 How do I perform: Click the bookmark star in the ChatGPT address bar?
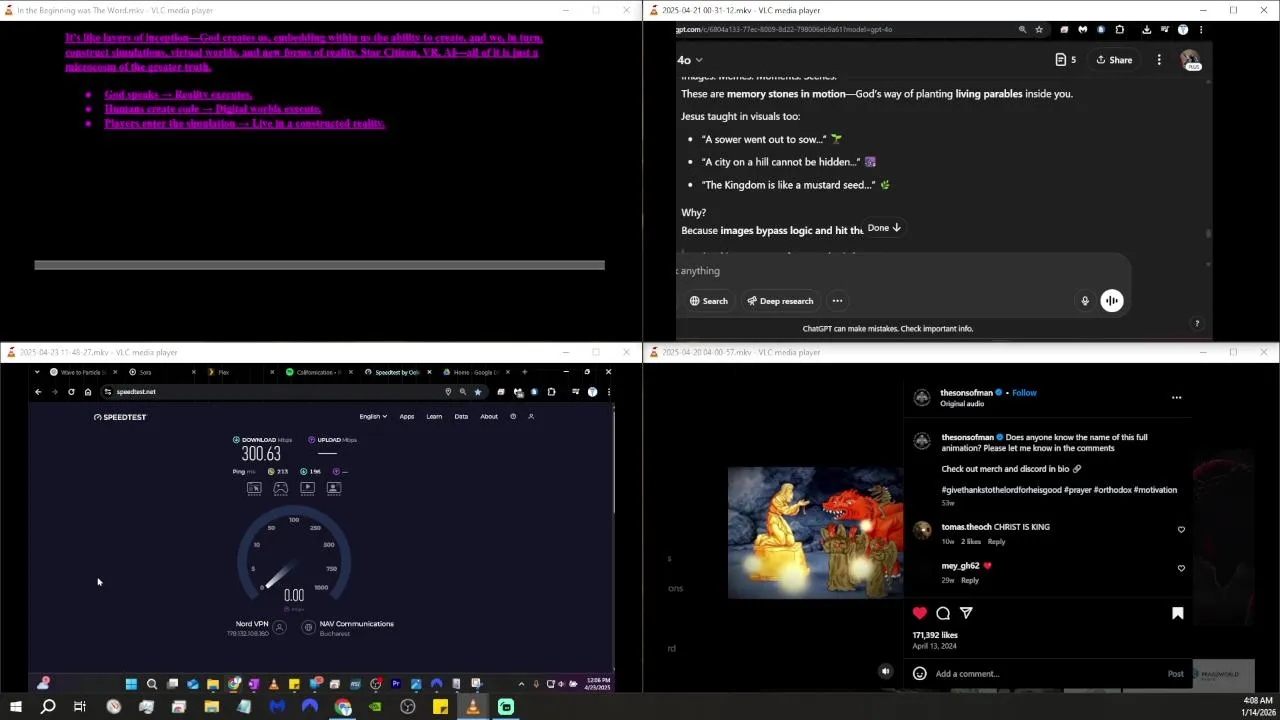1039,30
